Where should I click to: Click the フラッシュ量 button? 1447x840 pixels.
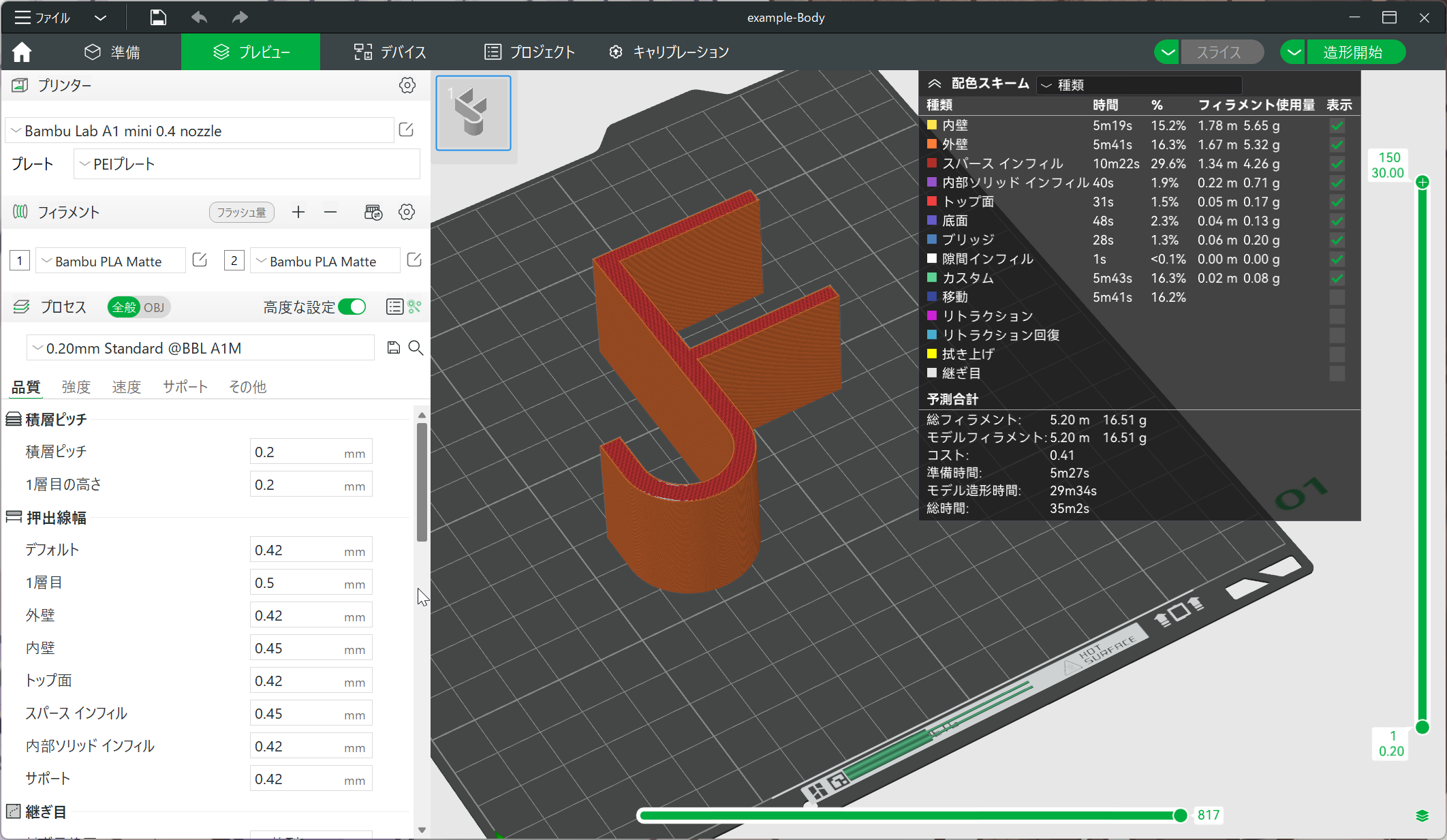tap(241, 213)
